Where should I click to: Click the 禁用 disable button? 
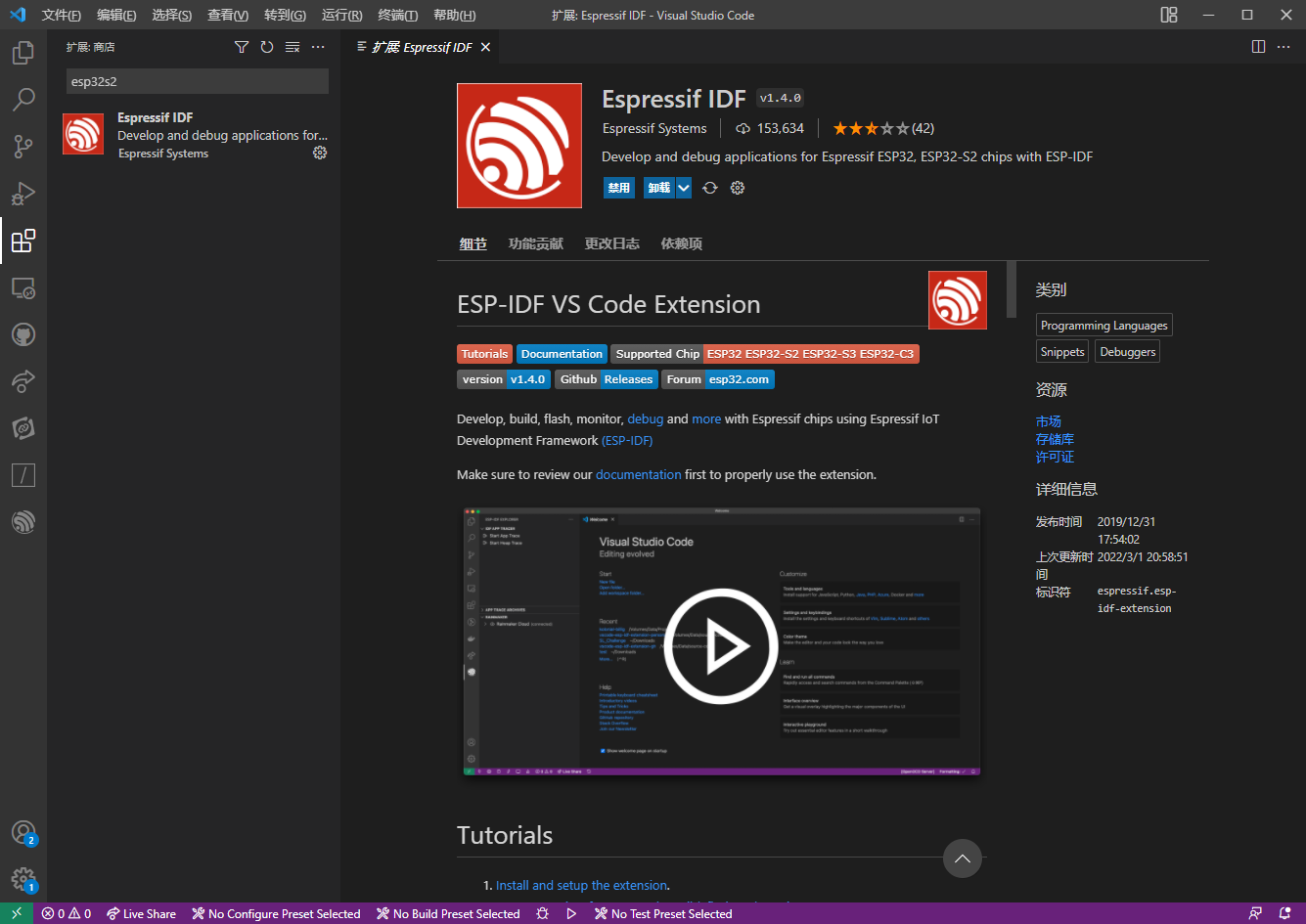point(619,188)
